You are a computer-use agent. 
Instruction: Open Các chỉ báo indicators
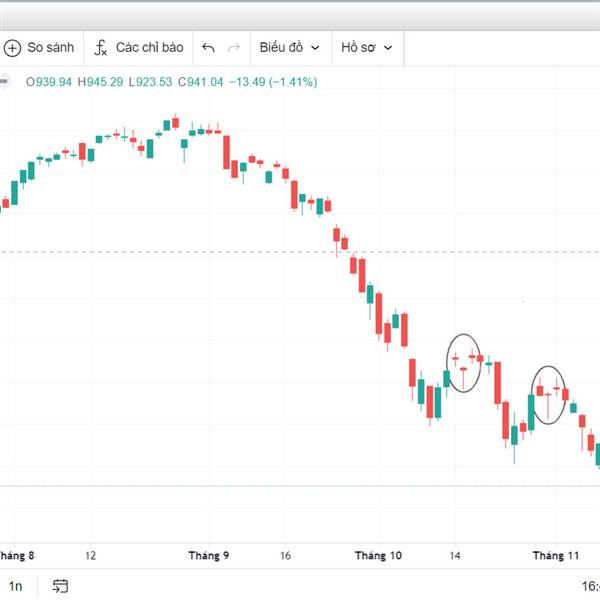(x=139, y=48)
